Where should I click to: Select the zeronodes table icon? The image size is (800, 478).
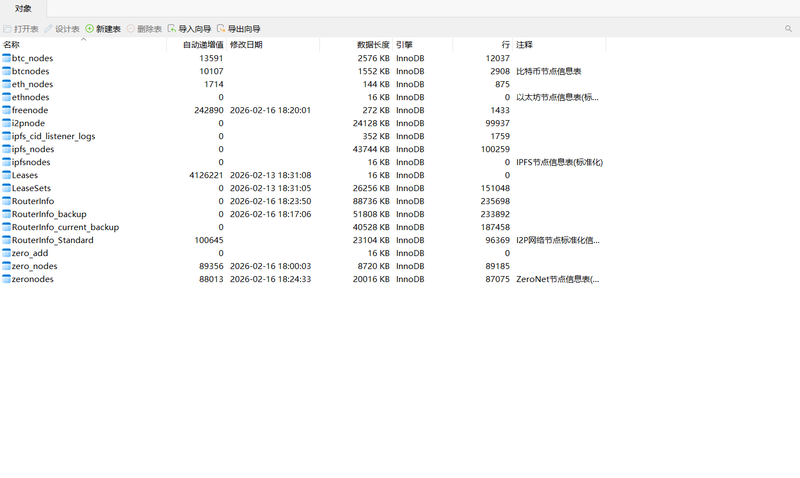6,280
